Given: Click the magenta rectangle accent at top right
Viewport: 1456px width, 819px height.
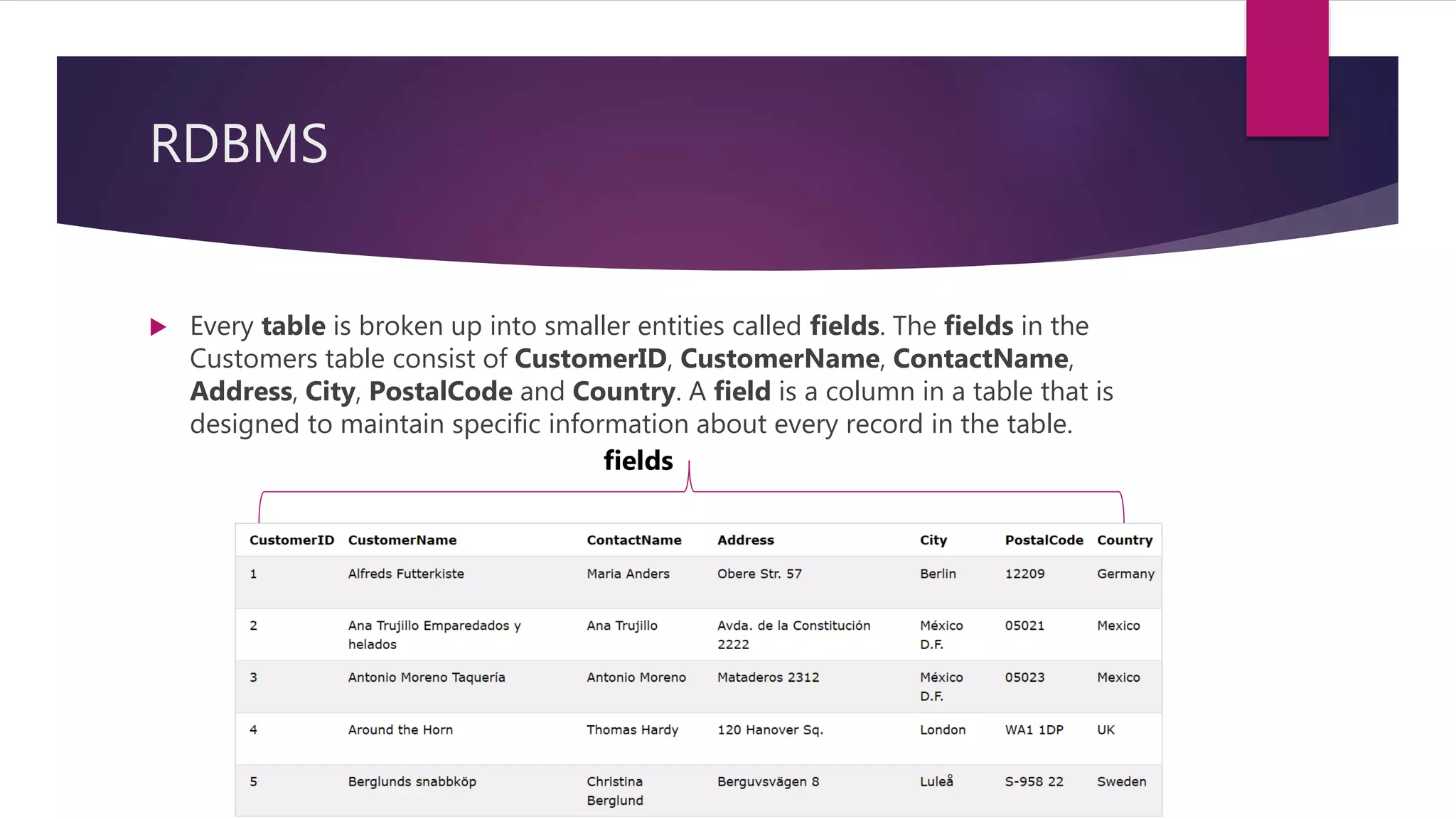Looking at the screenshot, I should click(1287, 68).
